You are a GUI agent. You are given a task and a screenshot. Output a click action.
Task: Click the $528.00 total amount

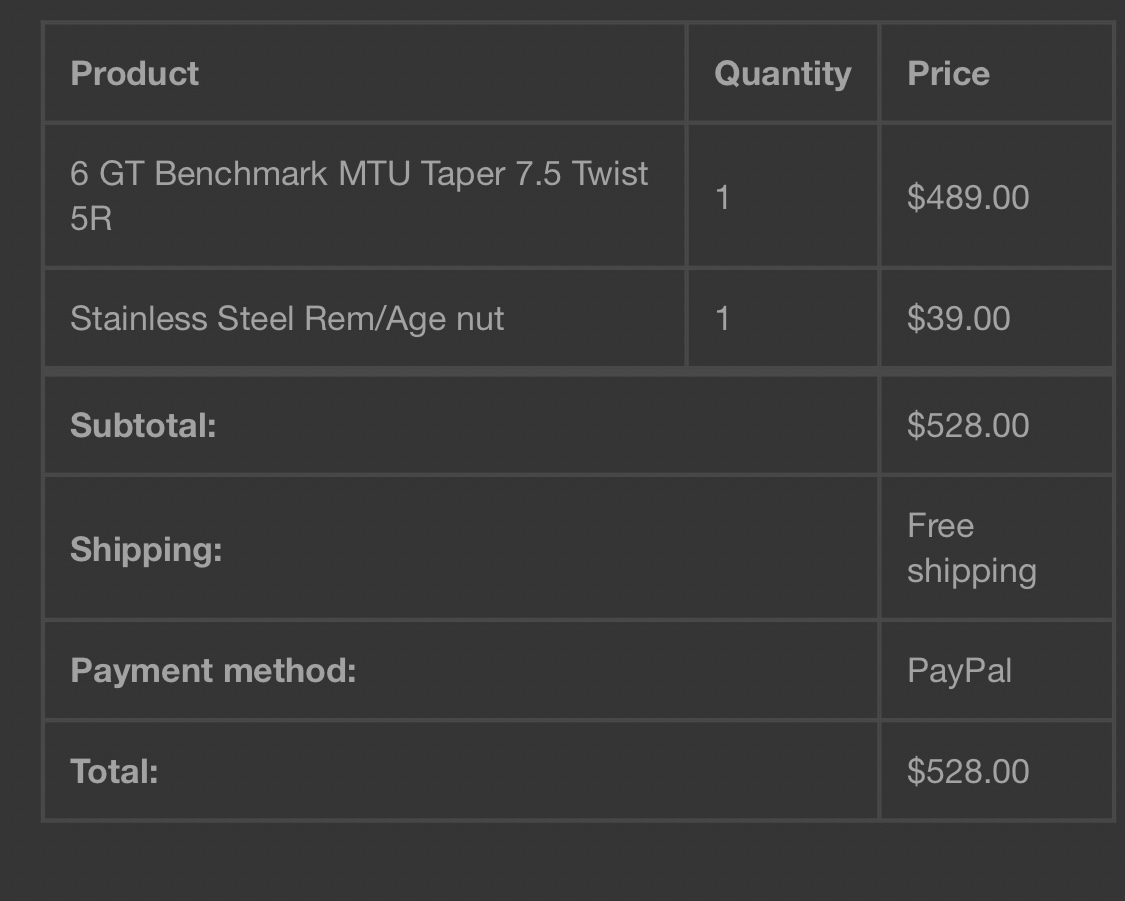968,772
